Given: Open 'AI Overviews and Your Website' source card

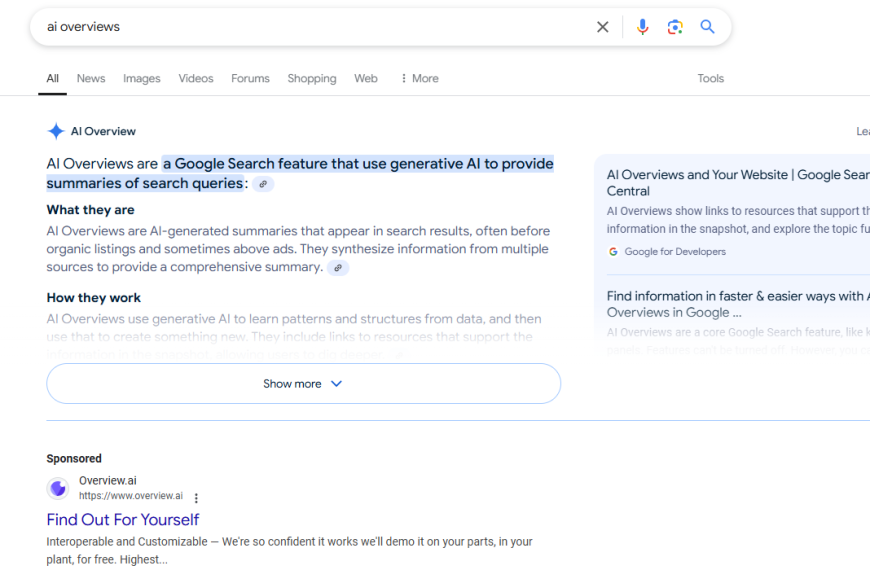Looking at the screenshot, I should (x=738, y=183).
